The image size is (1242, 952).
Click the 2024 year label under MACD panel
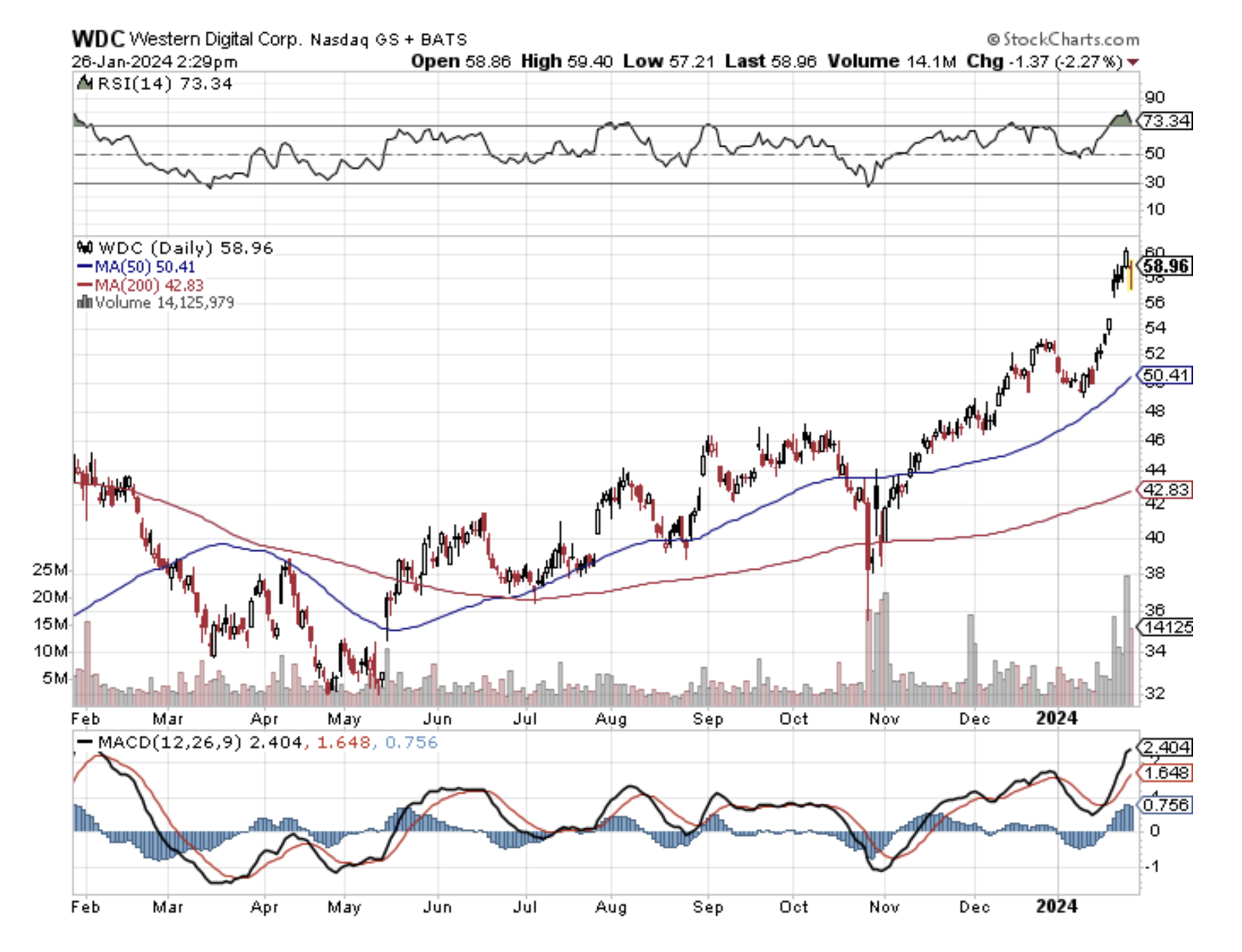pyautogui.click(x=1057, y=907)
